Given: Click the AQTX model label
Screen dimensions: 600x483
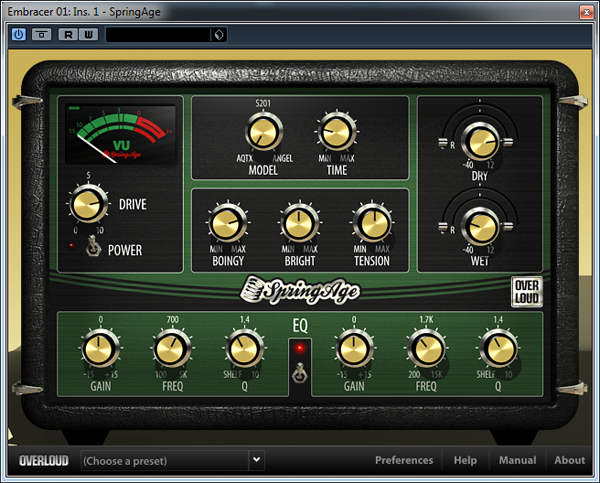Looking at the screenshot, I should (245, 158).
